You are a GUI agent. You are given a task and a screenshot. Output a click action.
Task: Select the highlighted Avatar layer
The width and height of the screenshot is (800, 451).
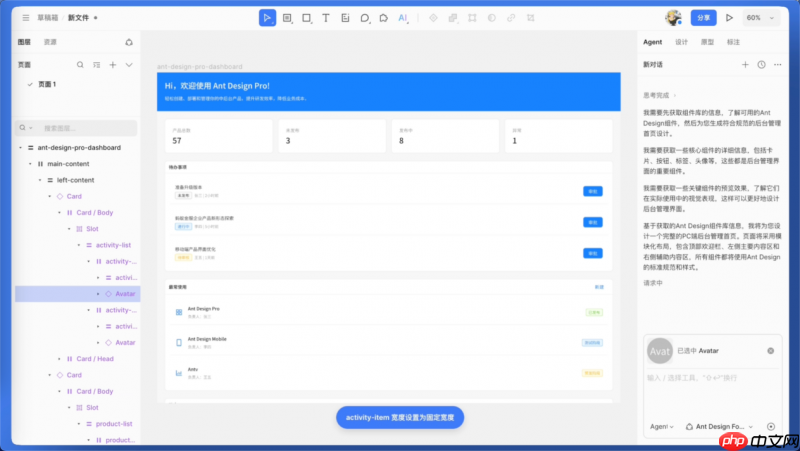(78, 294)
